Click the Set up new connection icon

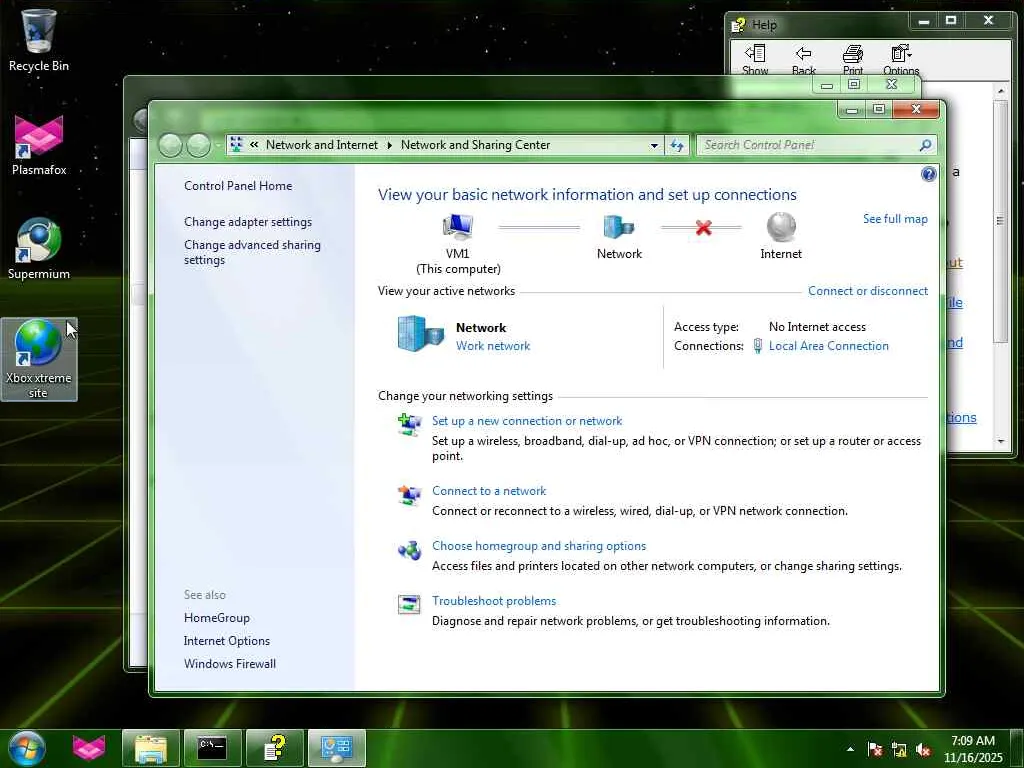coord(409,424)
